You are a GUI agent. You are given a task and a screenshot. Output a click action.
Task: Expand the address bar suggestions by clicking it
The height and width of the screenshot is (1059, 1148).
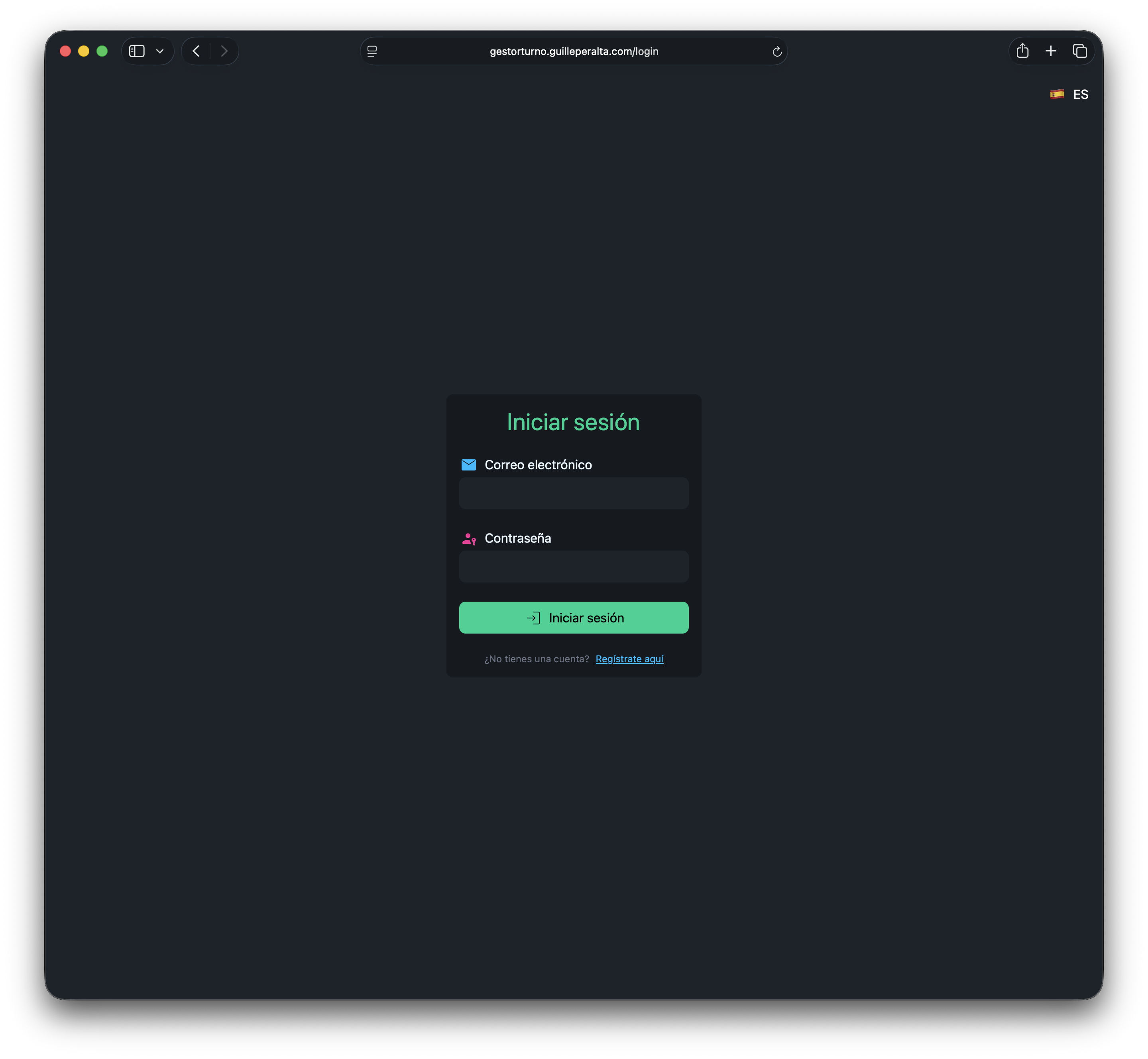point(574,51)
